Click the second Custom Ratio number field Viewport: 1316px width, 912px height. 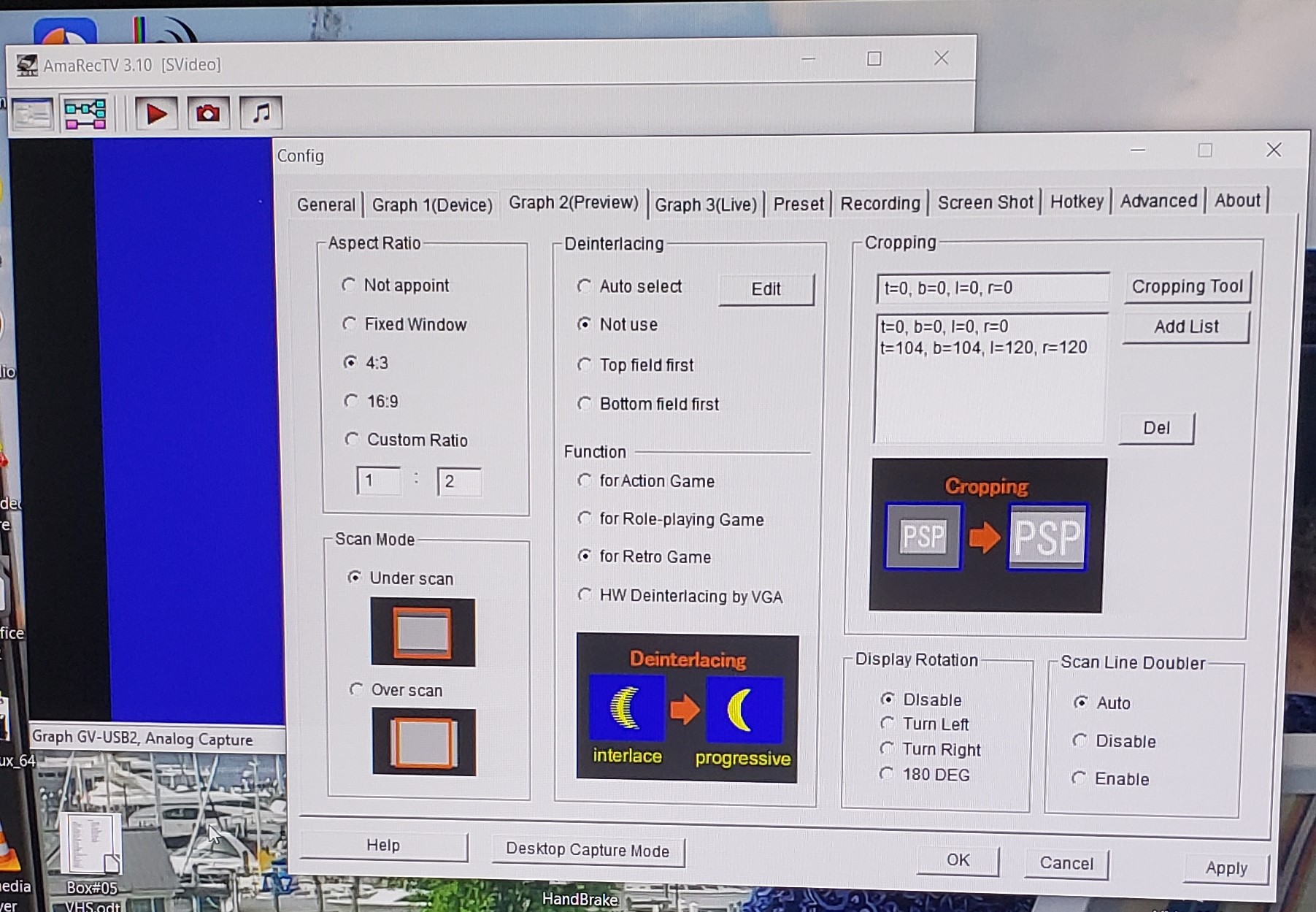[459, 481]
